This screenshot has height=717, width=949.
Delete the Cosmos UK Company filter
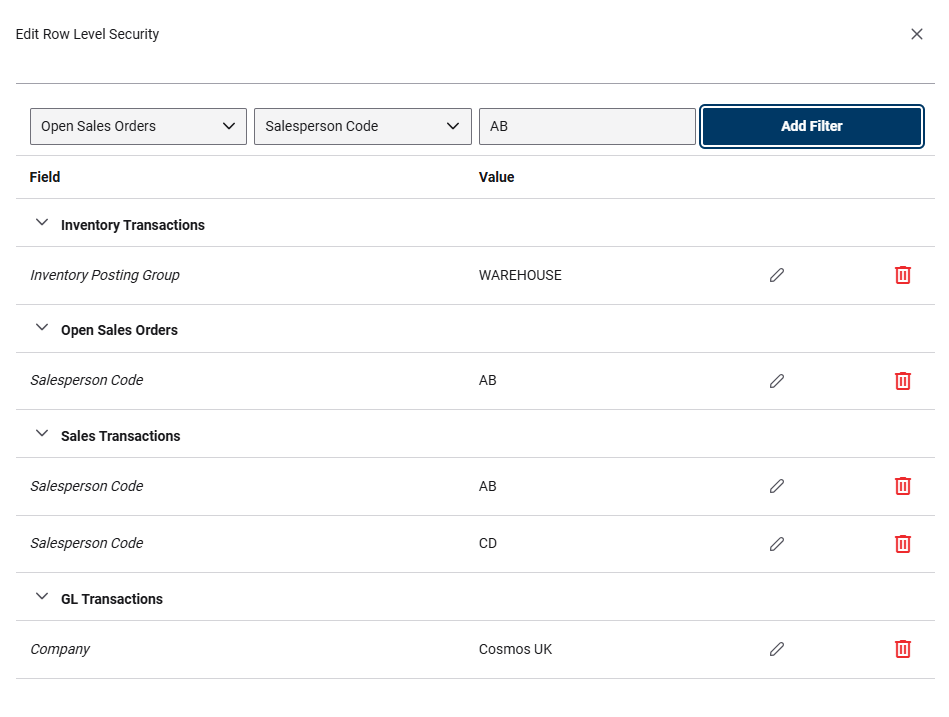(903, 649)
